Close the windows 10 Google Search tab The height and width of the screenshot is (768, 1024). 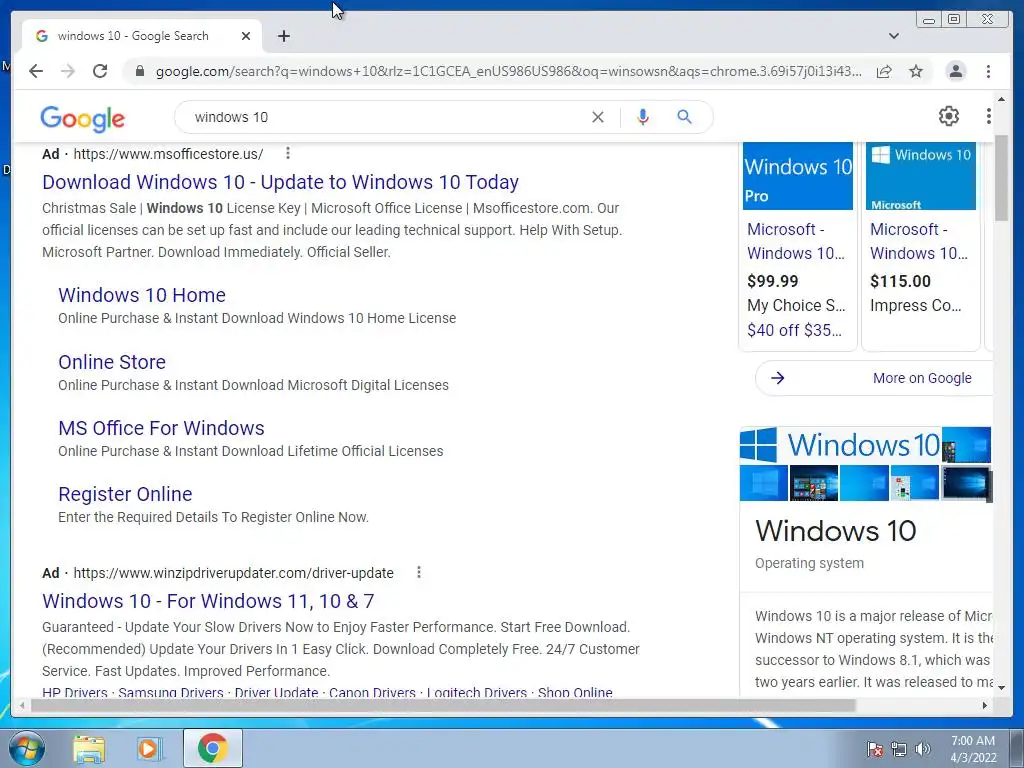[246, 36]
